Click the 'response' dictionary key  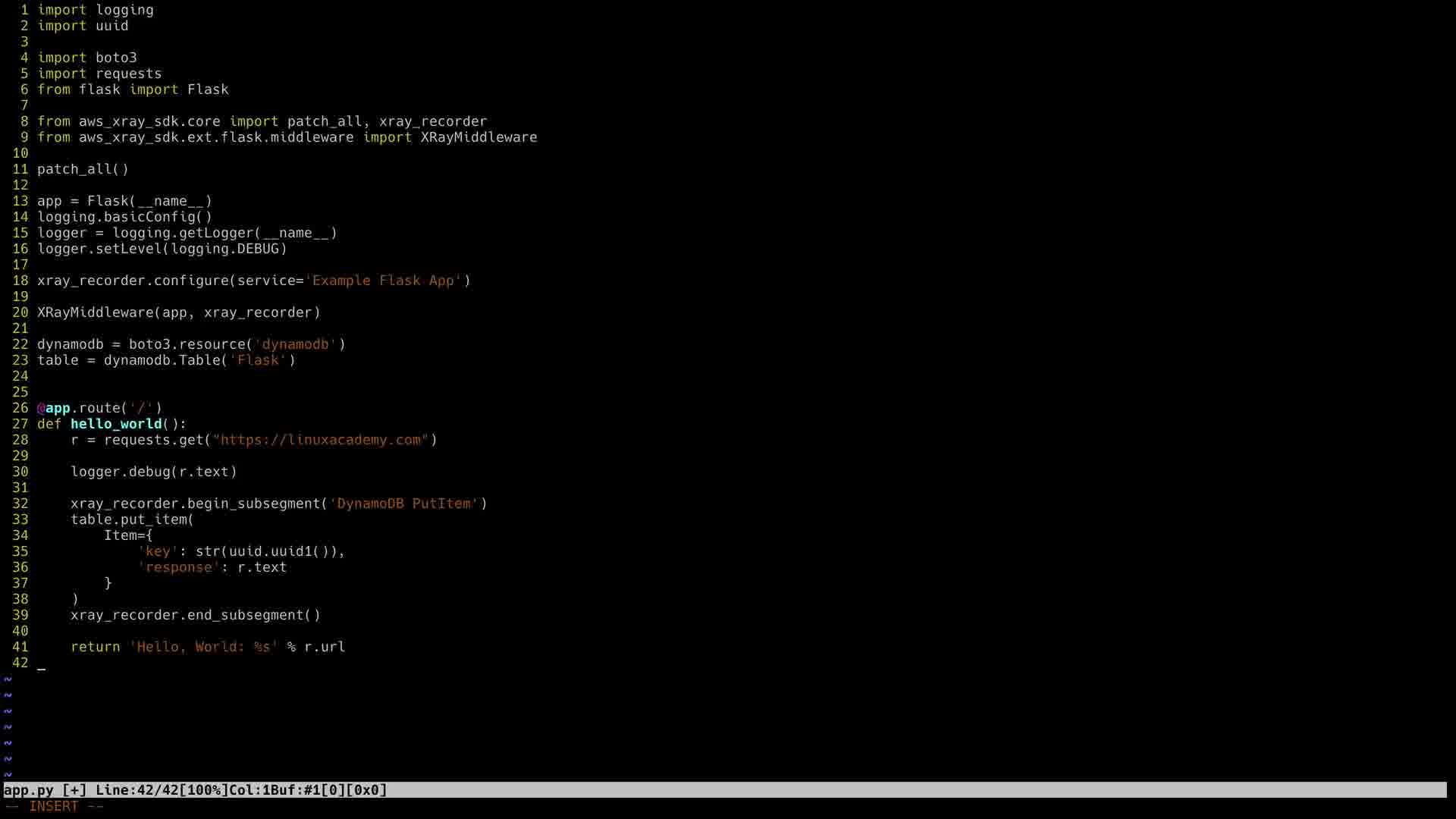(178, 567)
